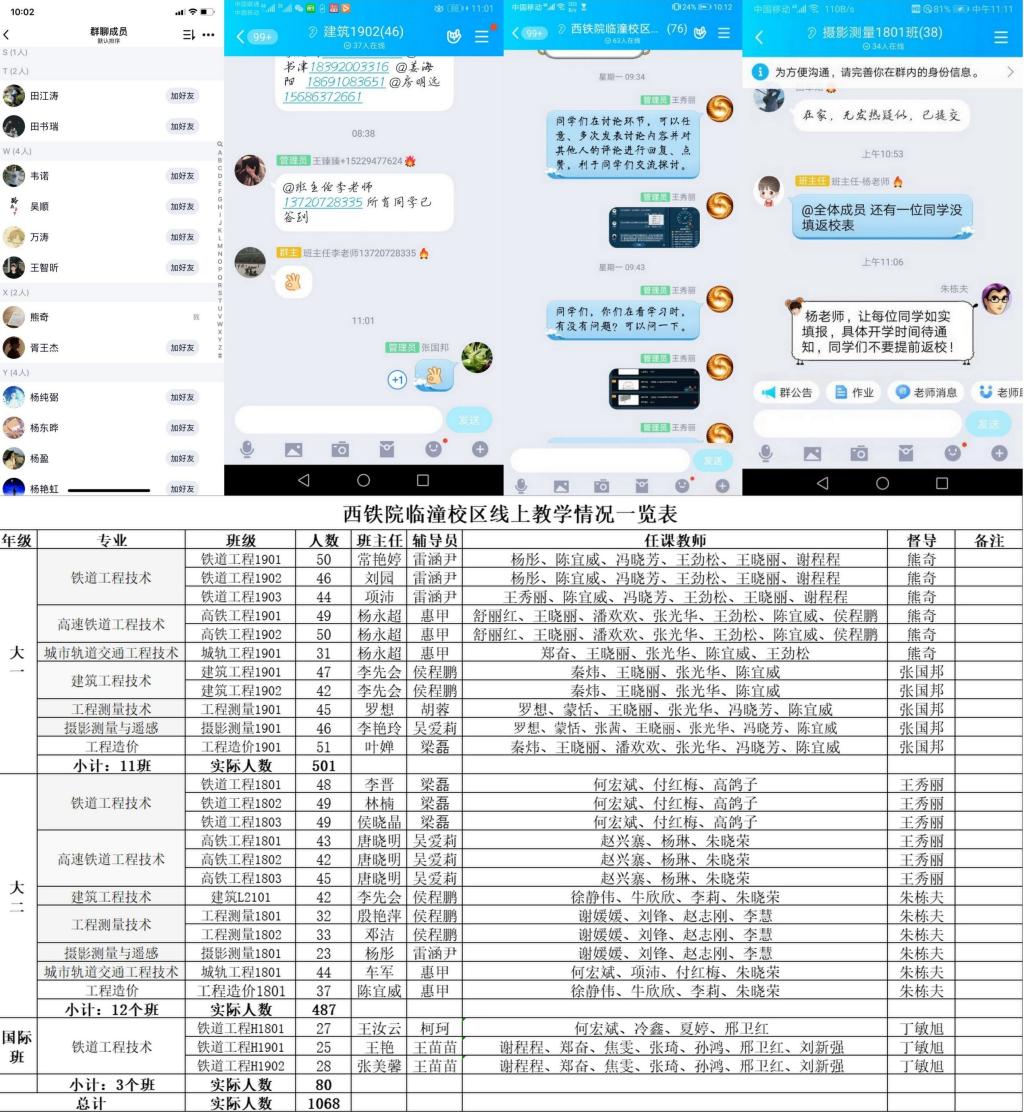Screen dimensions: 1024x1112
Task: Open the camera in 建筑1902 chat toolbar
Action: tap(340, 450)
